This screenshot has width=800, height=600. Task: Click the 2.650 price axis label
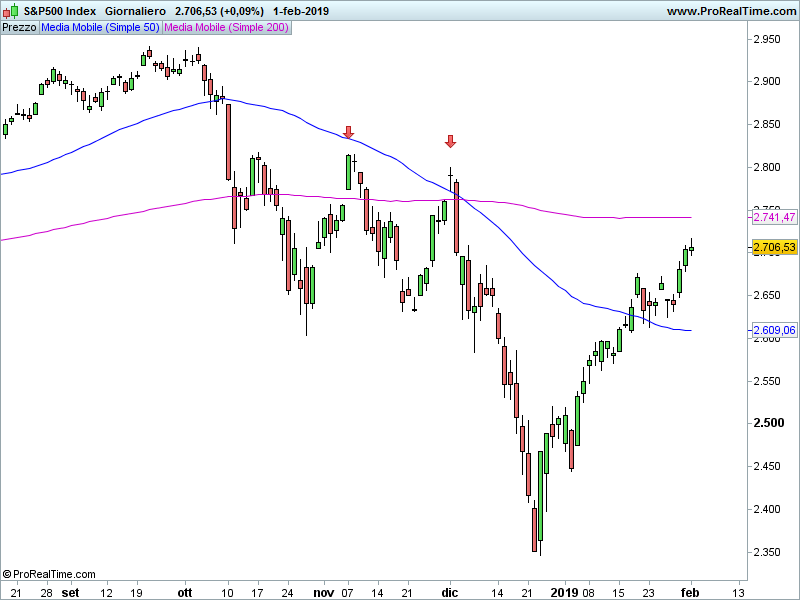point(767,295)
